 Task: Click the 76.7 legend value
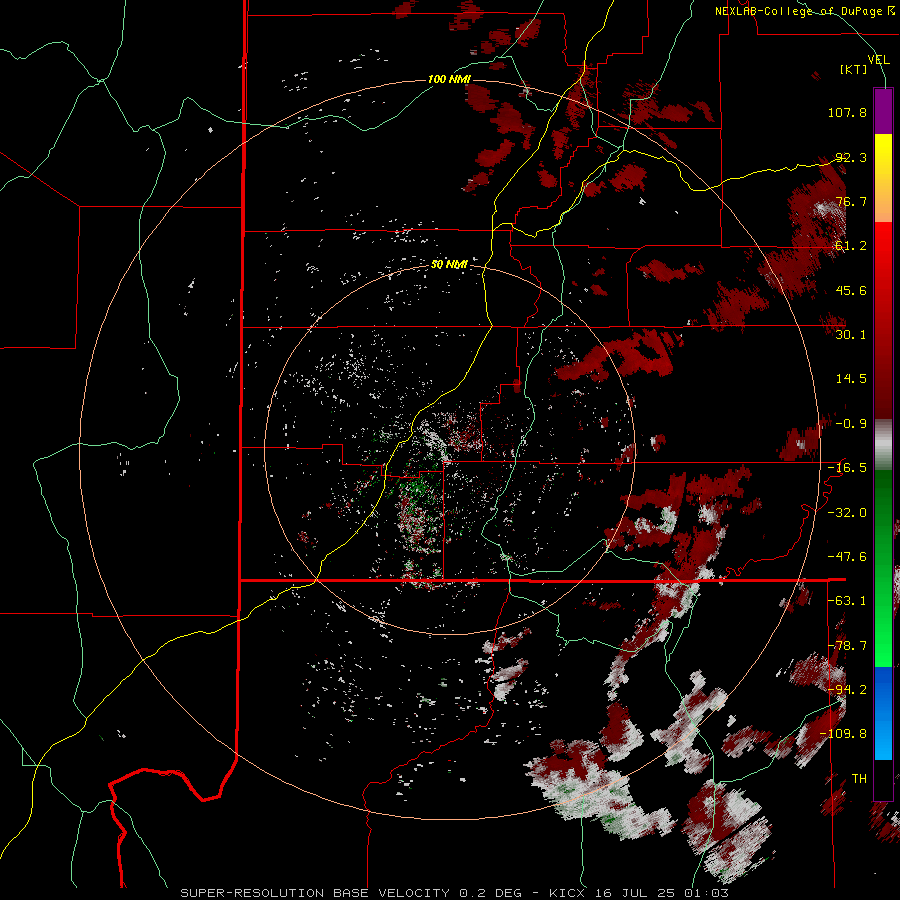(851, 201)
